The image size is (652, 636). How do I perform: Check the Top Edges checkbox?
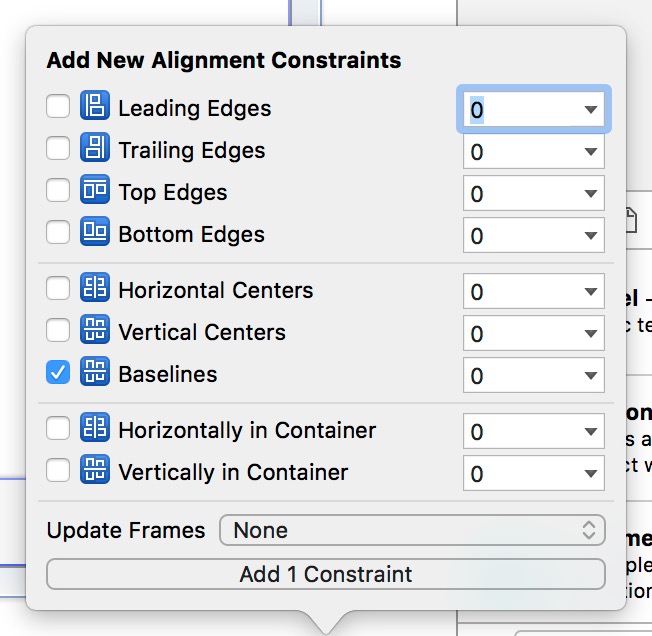tap(58, 192)
